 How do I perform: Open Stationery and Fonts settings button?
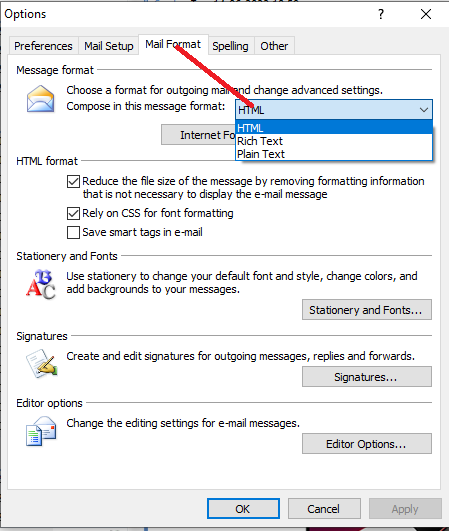367,310
